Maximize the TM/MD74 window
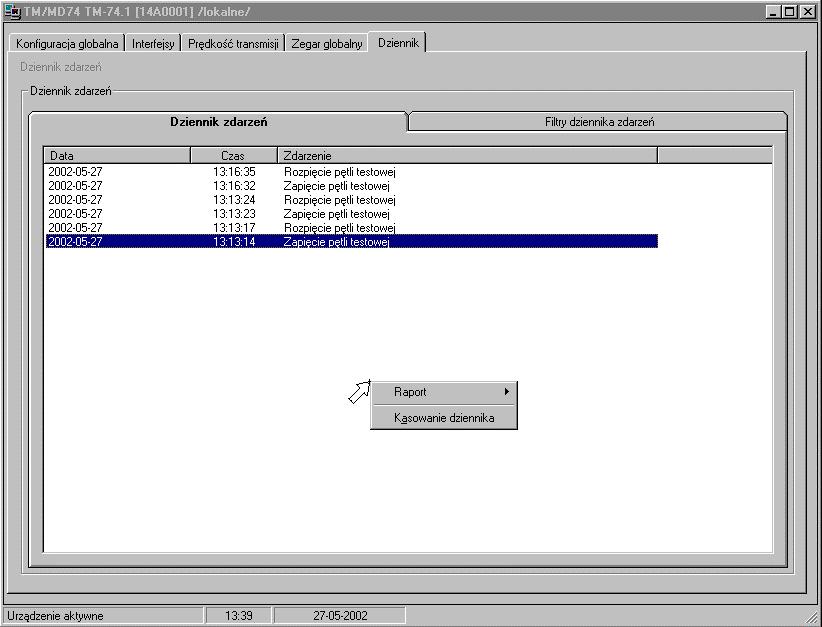822x627 pixels. [789, 12]
